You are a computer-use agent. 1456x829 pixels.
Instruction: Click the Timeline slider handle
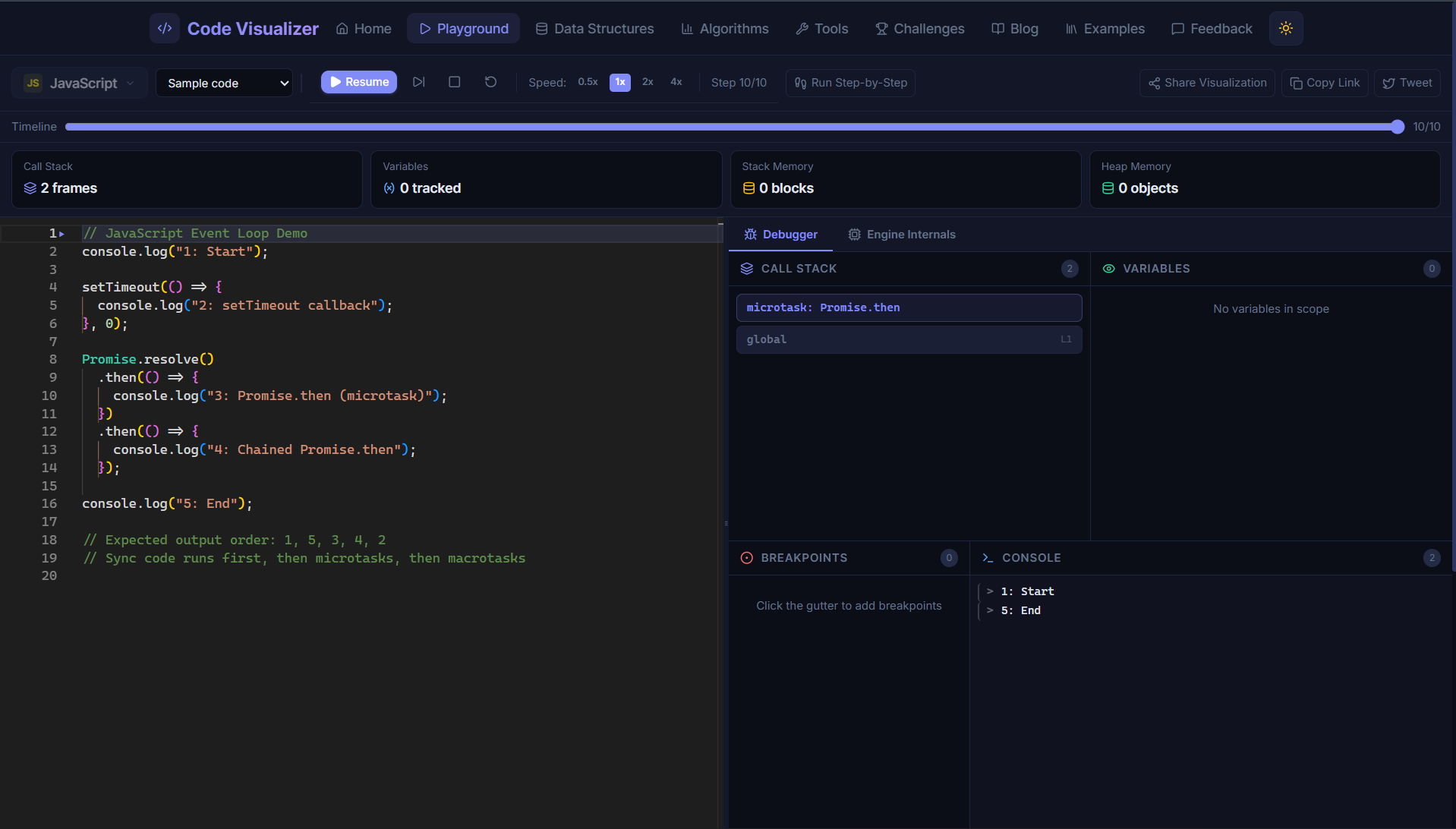[x=1398, y=127]
